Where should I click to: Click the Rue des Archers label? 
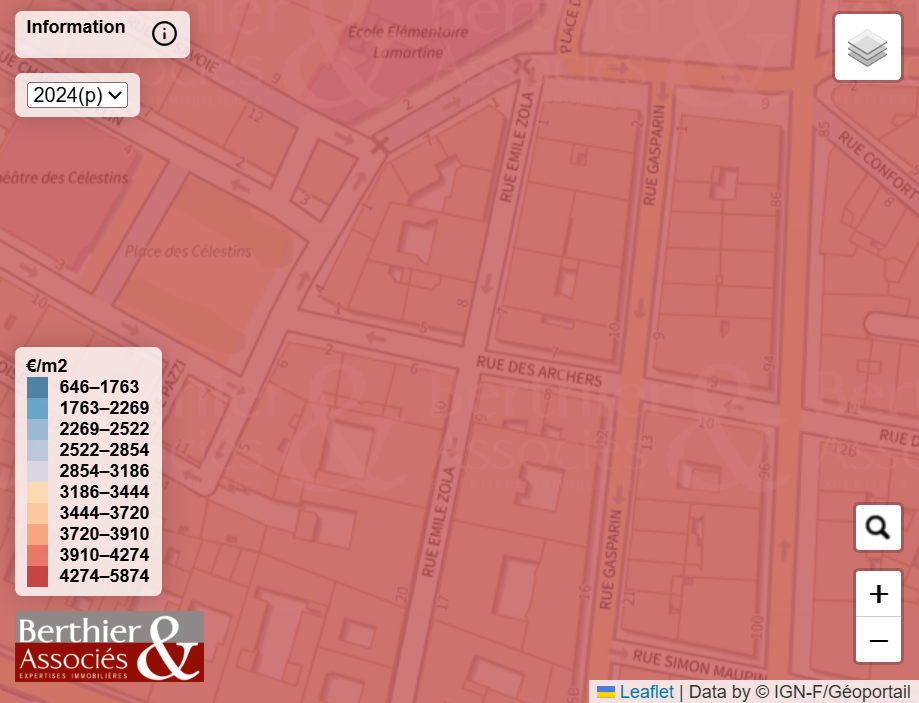click(x=539, y=371)
